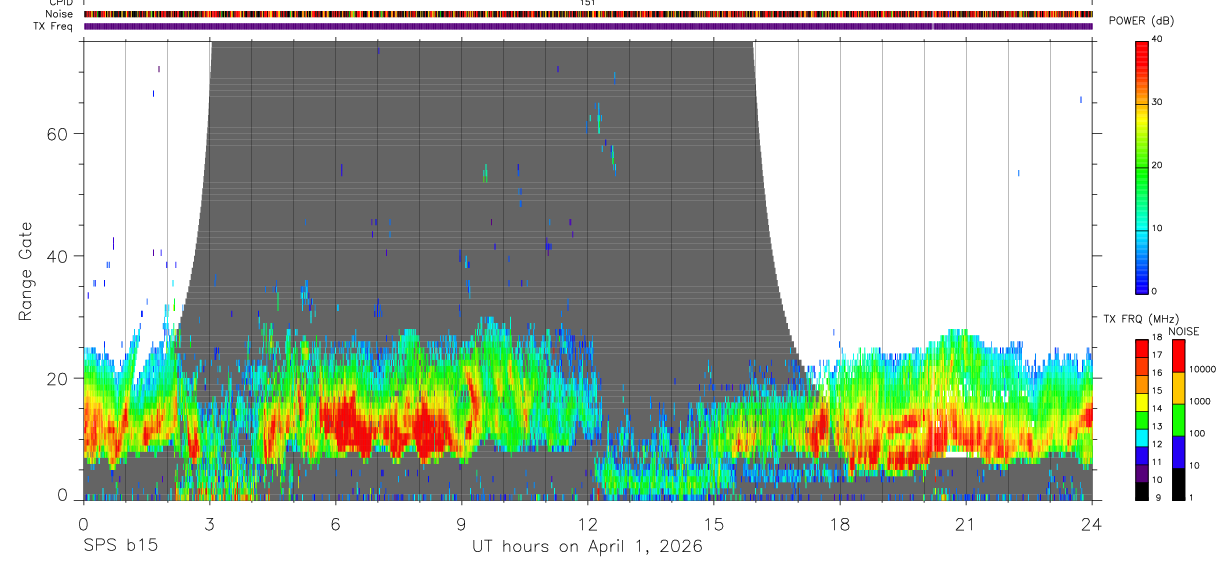1228x567 pixels.
Task: Click the green middle of power colorbar
Action: pos(1141,166)
